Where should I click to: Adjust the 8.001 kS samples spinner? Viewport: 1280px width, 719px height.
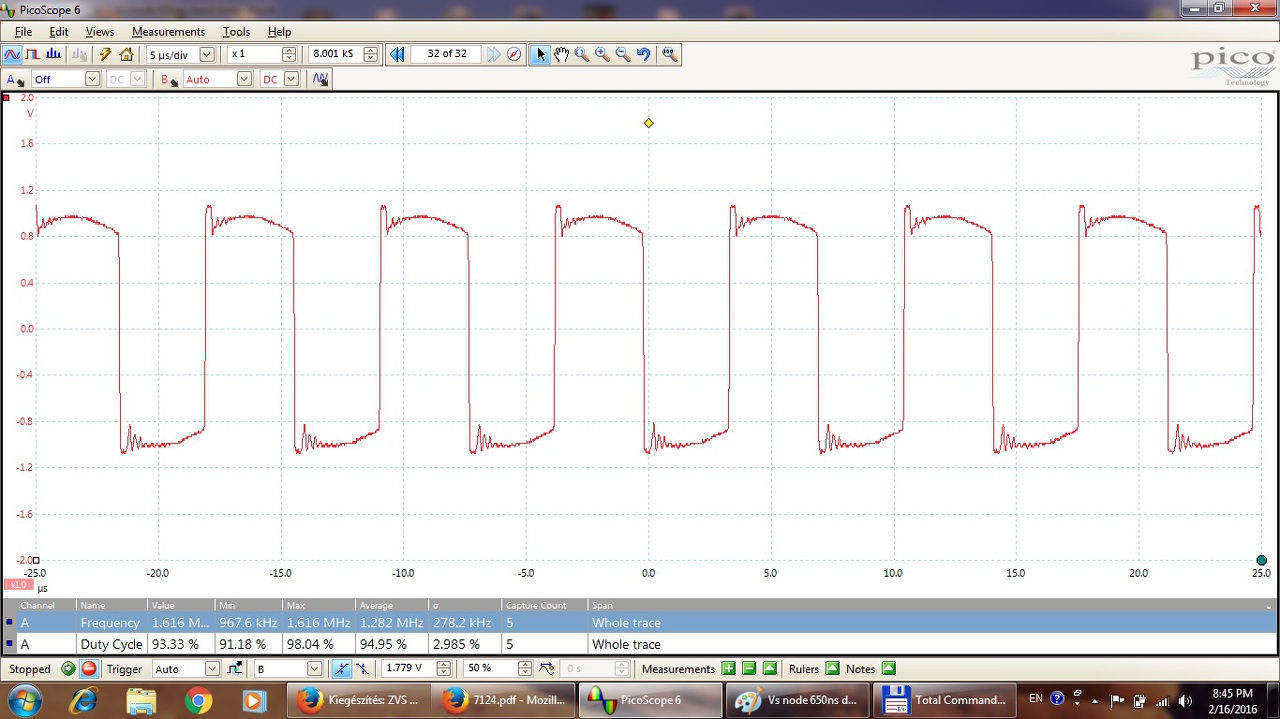tap(370, 54)
